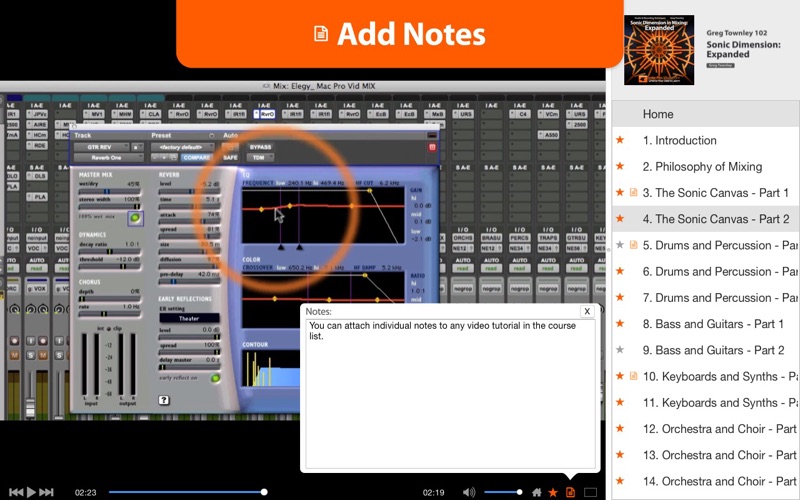The image size is (800, 500).
Task: Go to the home icon in the player bar
Action: (x=537, y=492)
